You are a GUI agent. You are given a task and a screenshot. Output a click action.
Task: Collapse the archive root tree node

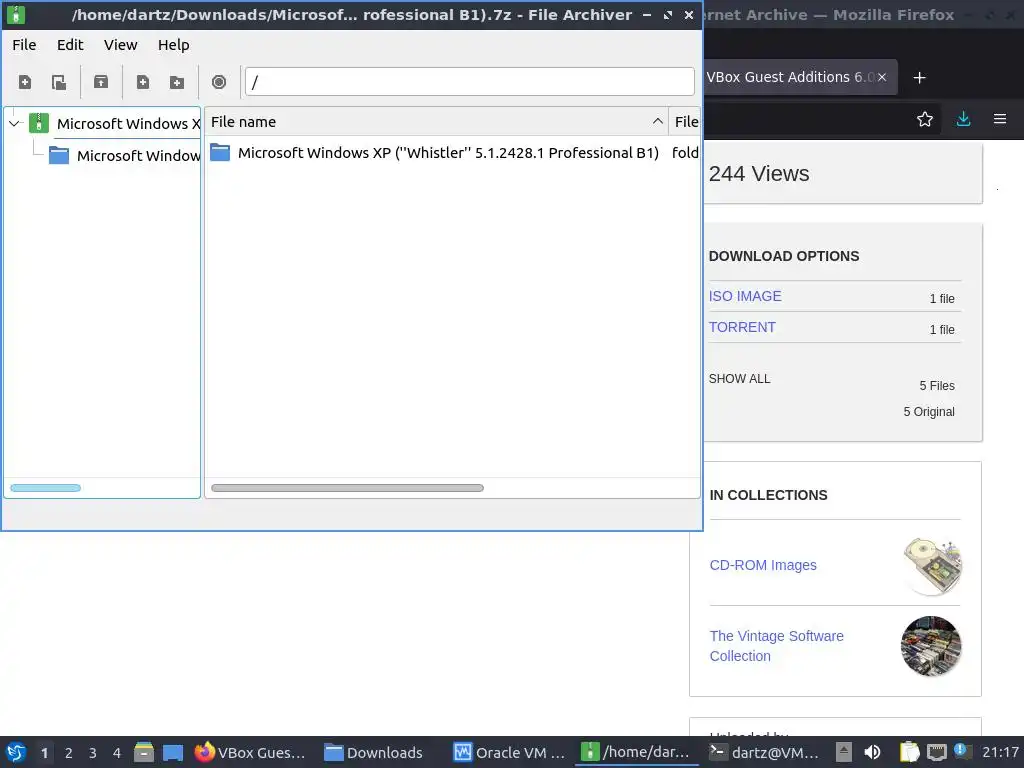tap(14, 123)
